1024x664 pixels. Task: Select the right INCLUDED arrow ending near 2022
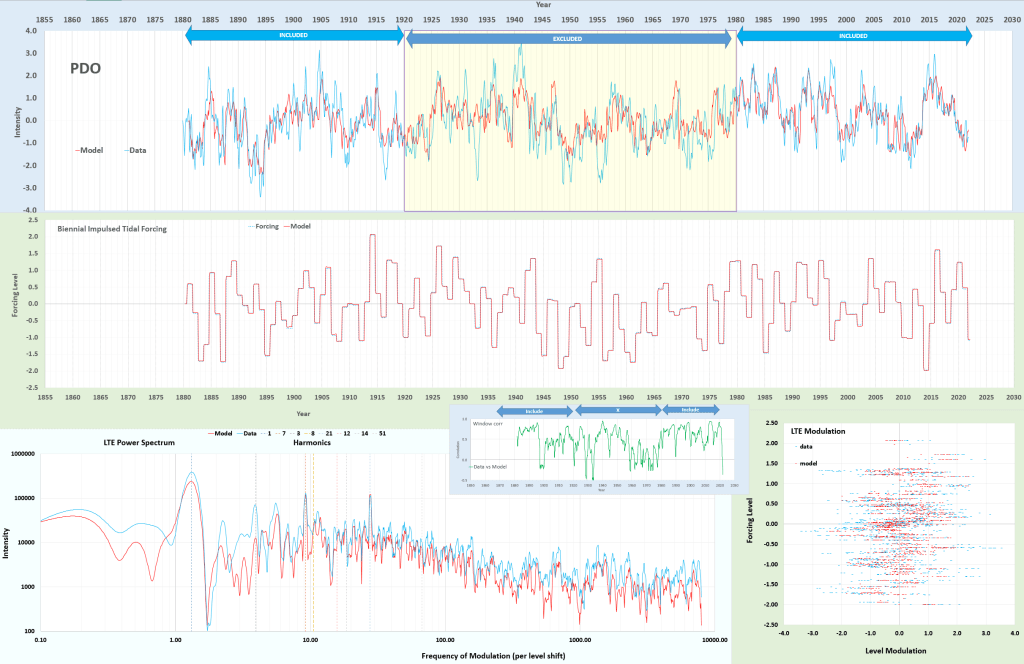853,35
